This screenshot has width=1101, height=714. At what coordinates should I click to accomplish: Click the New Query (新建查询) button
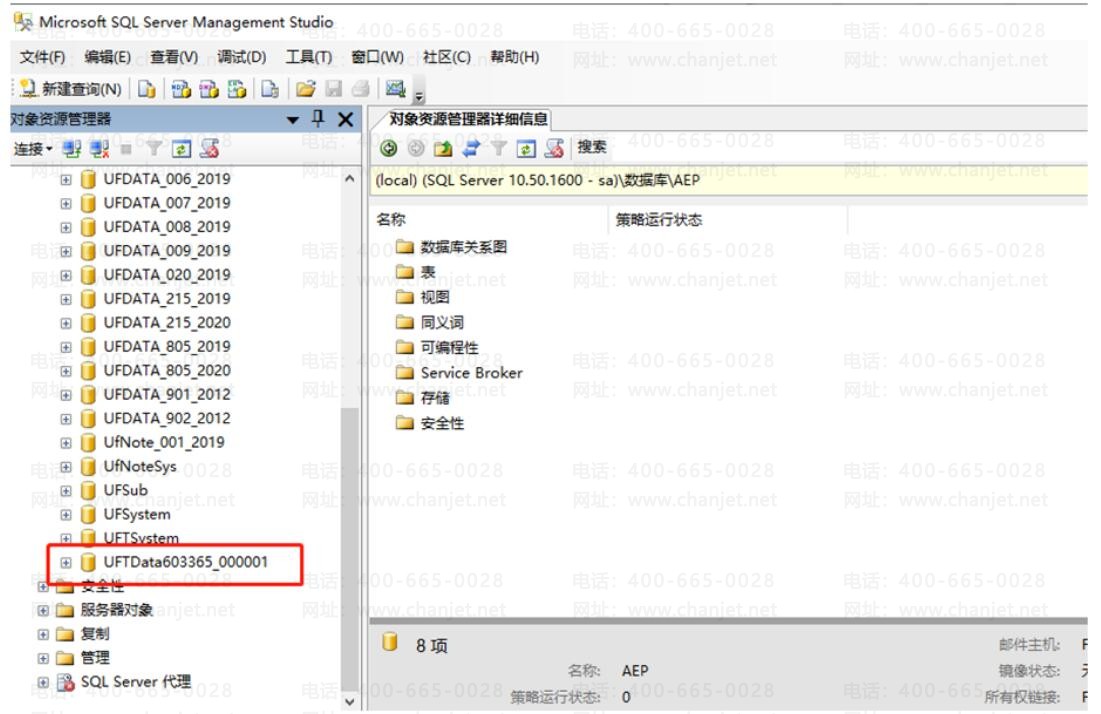70,89
